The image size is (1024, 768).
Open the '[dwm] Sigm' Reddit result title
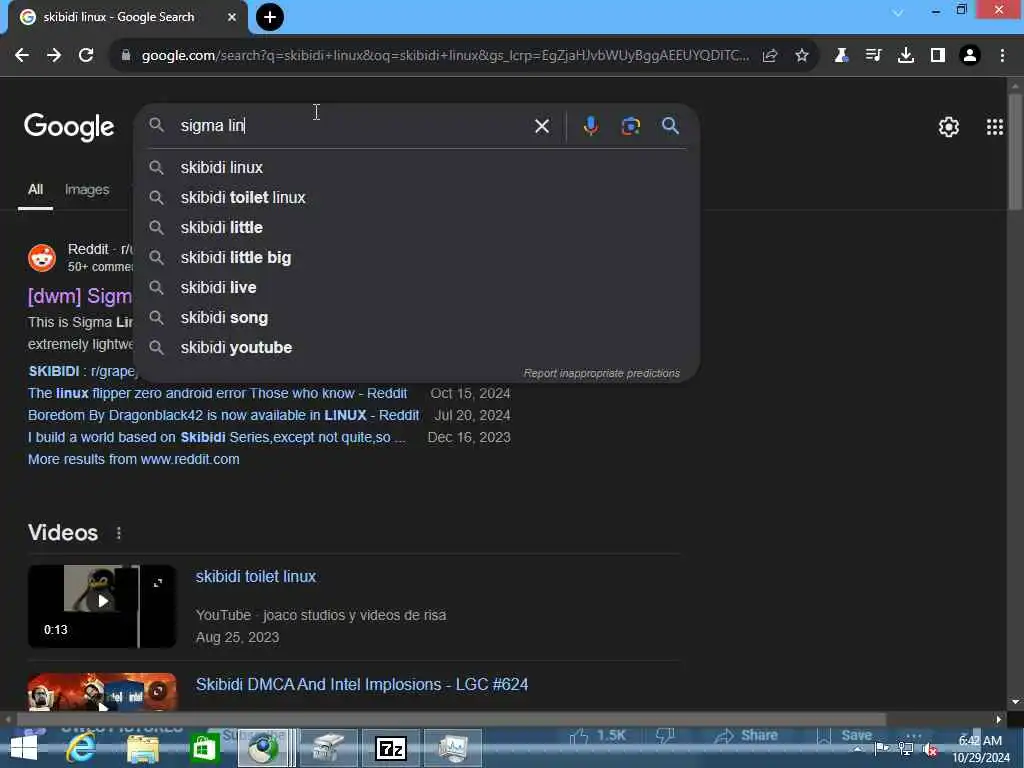(80, 296)
